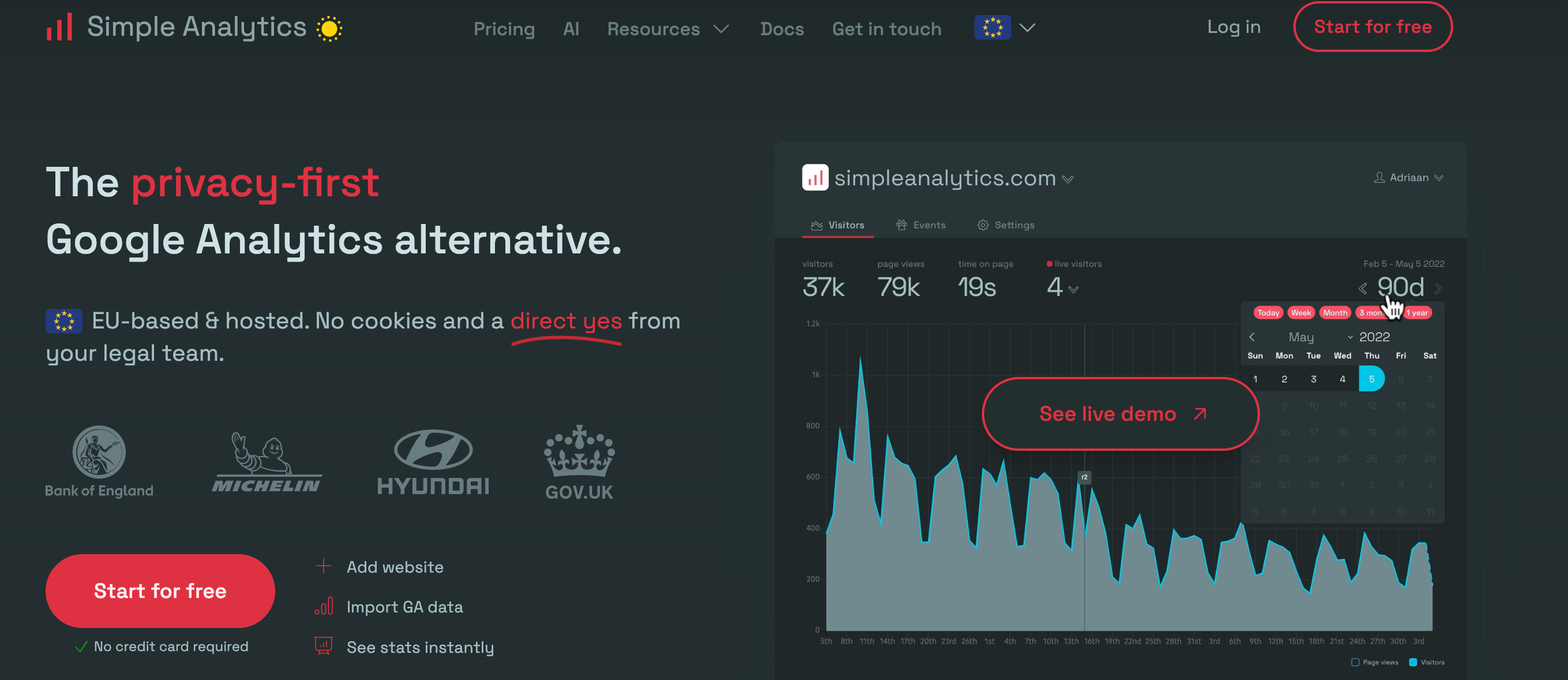Open the Pricing menu item
The height and width of the screenshot is (680, 1568).
(504, 29)
